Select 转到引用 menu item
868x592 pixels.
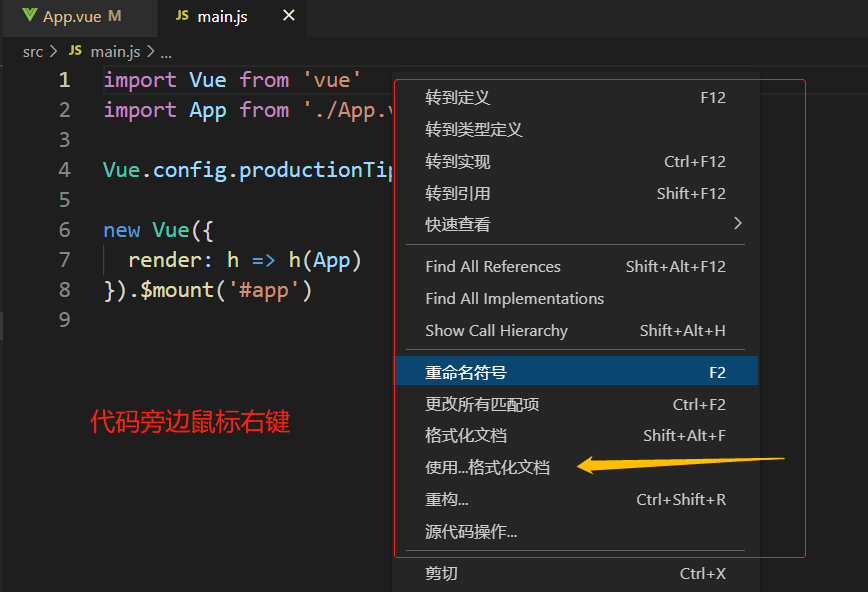pos(458,194)
